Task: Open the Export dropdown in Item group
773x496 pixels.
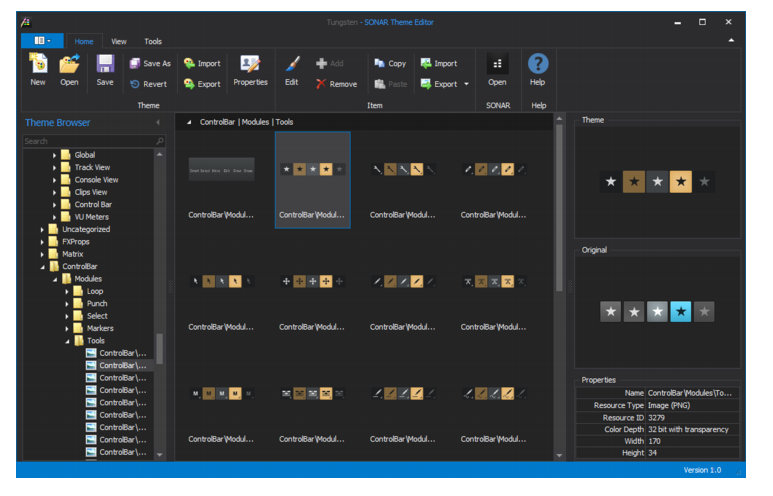Action: (x=466, y=84)
